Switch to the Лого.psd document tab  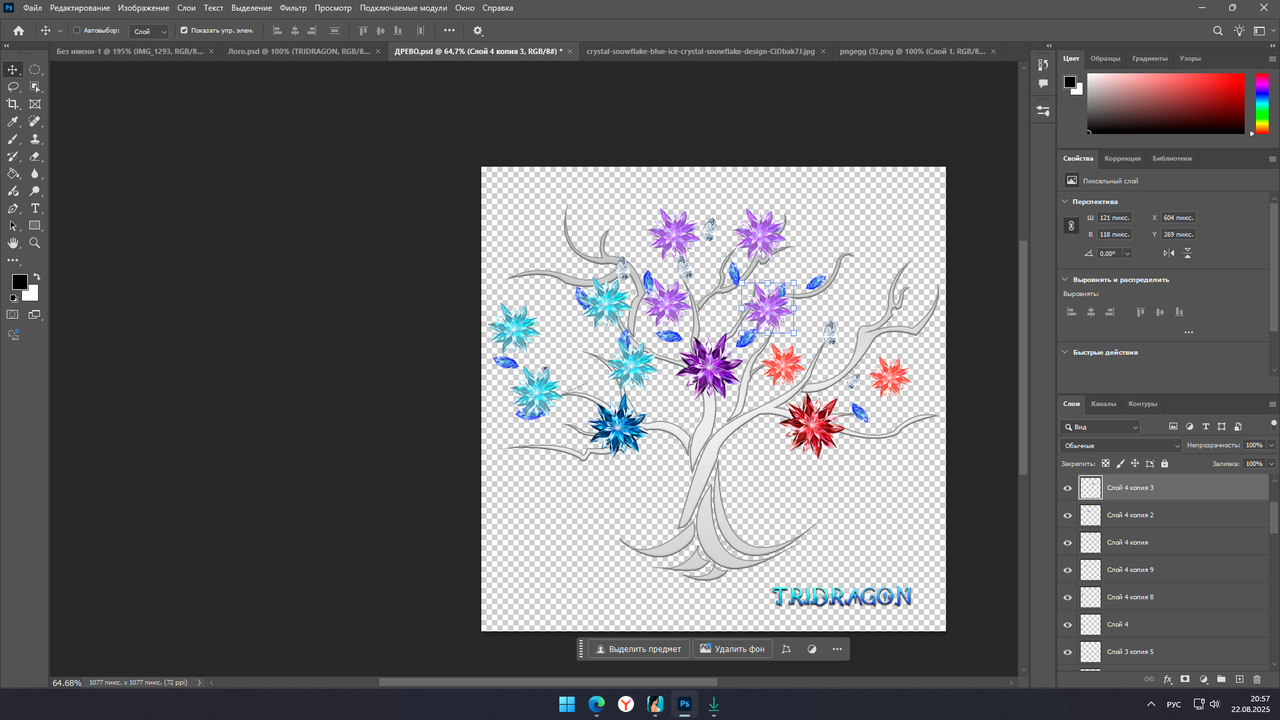coord(298,50)
